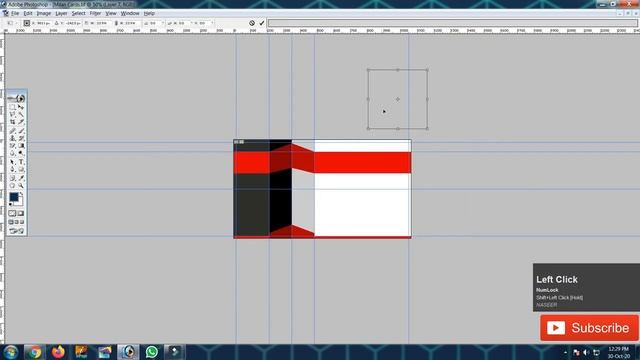This screenshot has height=360, width=640.
Task: Select the Brush tool
Action: [21, 131]
